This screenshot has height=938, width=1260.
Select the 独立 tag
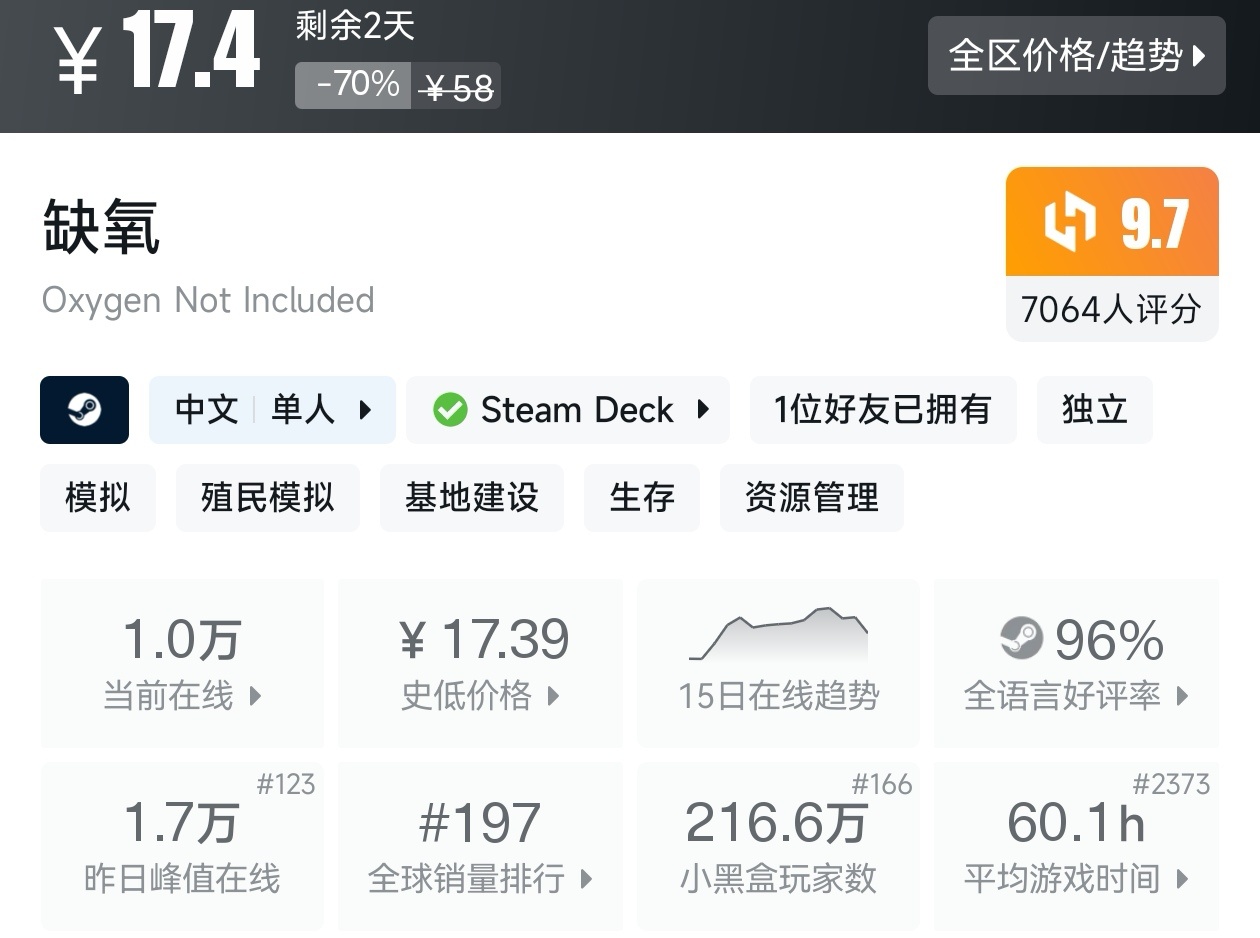point(1095,410)
